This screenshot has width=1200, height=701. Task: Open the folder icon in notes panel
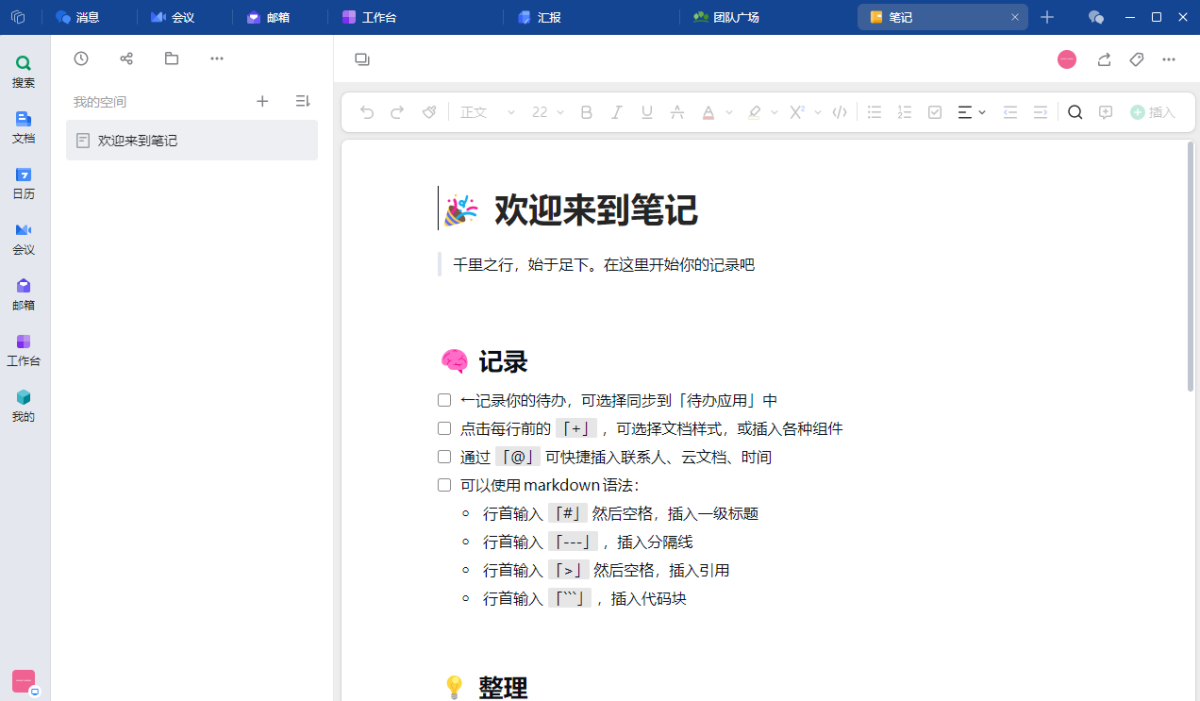172,59
